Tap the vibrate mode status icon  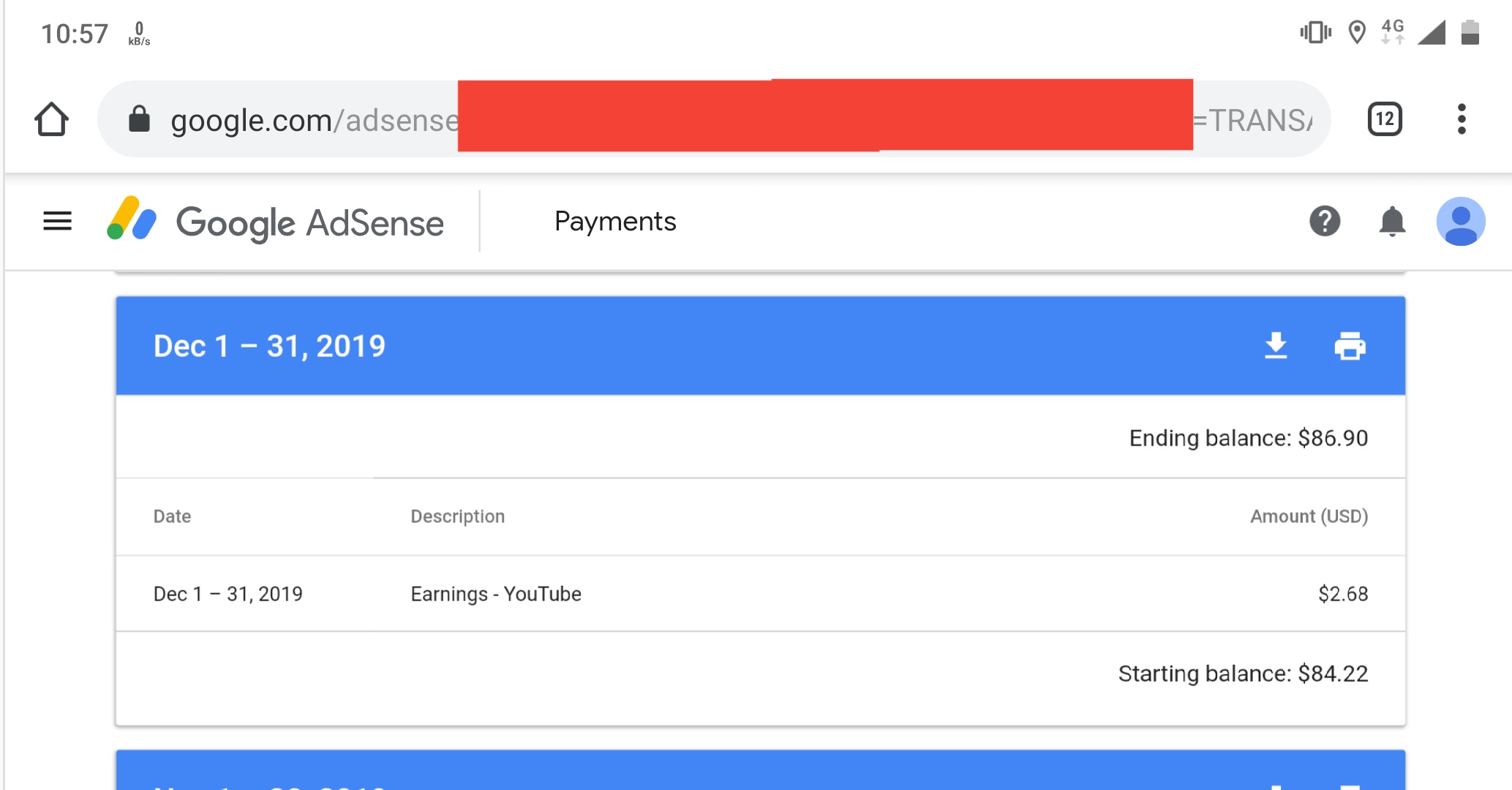(1315, 32)
